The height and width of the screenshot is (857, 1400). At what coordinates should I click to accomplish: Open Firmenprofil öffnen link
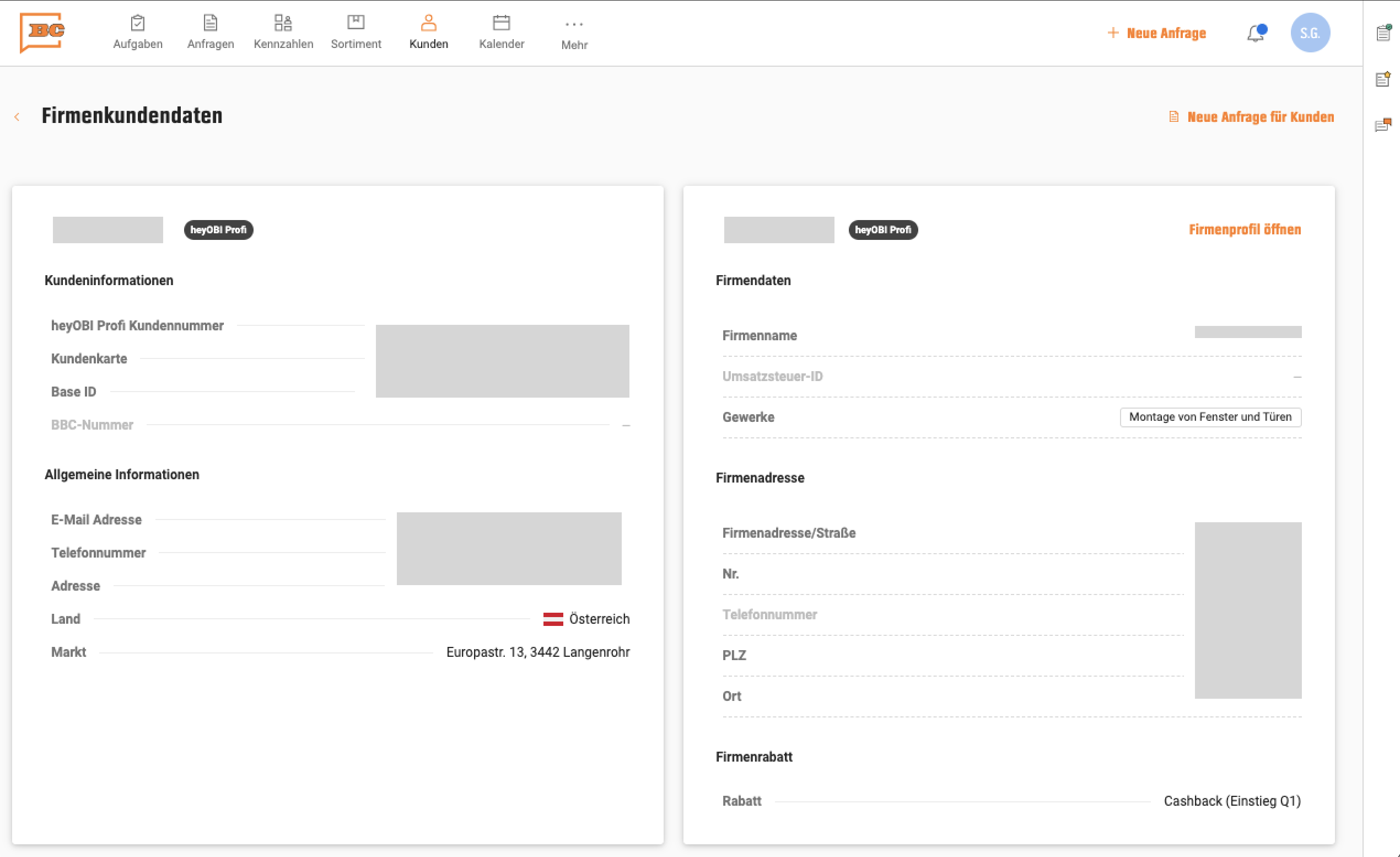pyautogui.click(x=1245, y=229)
